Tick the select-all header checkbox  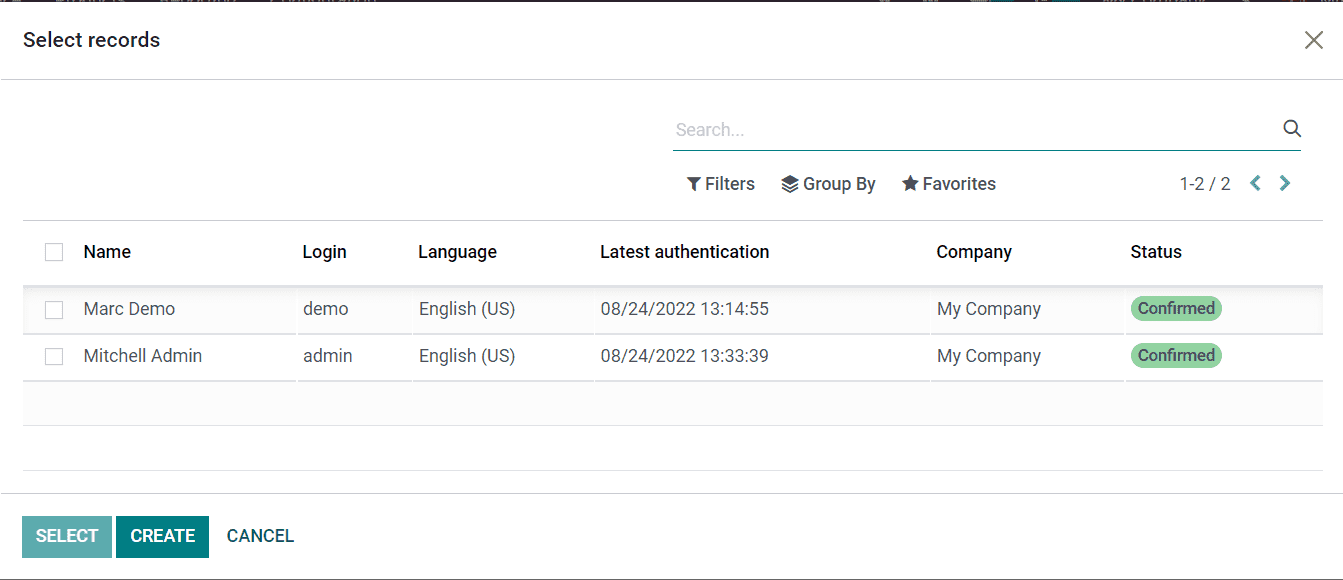point(54,252)
